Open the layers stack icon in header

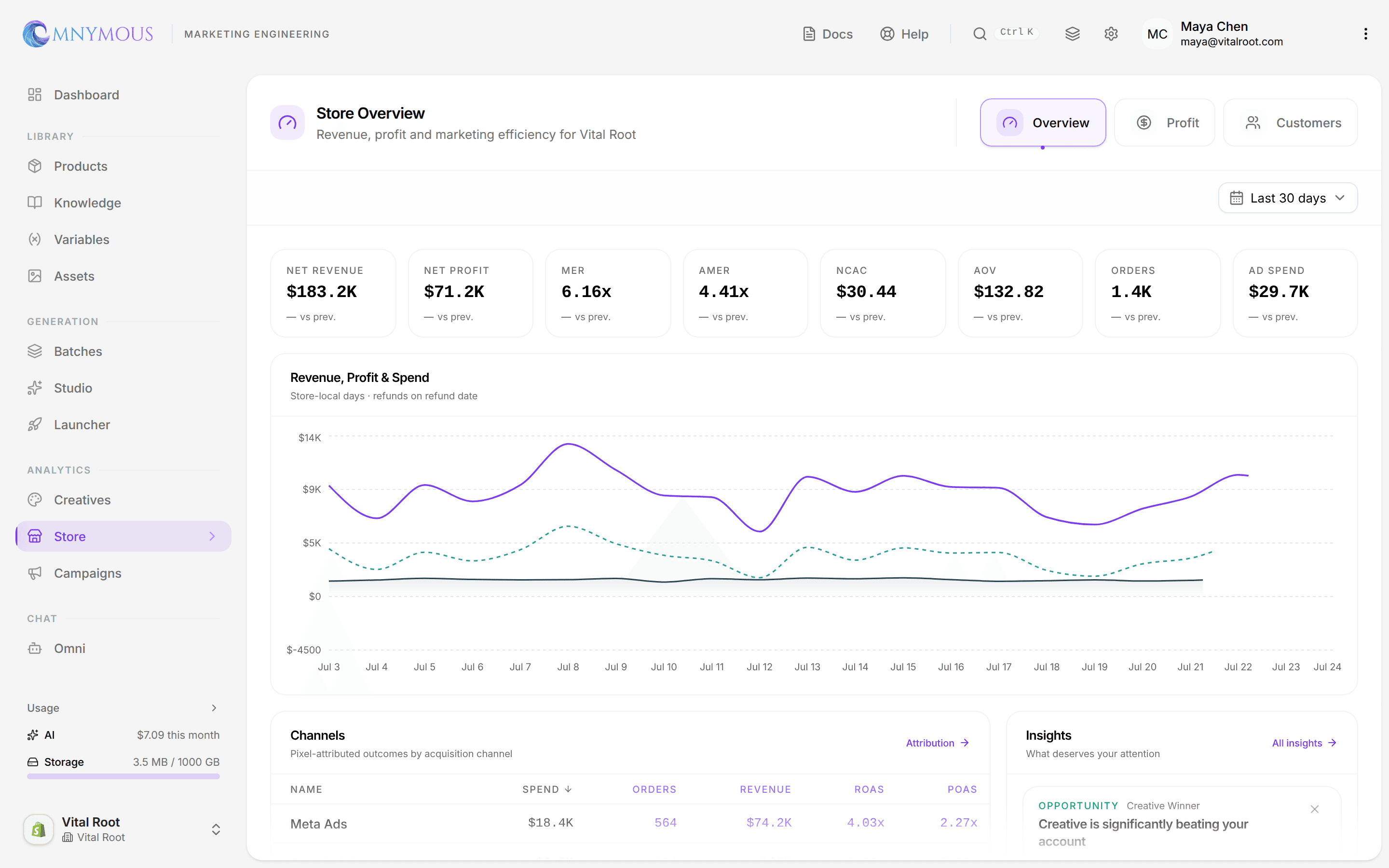(x=1072, y=34)
